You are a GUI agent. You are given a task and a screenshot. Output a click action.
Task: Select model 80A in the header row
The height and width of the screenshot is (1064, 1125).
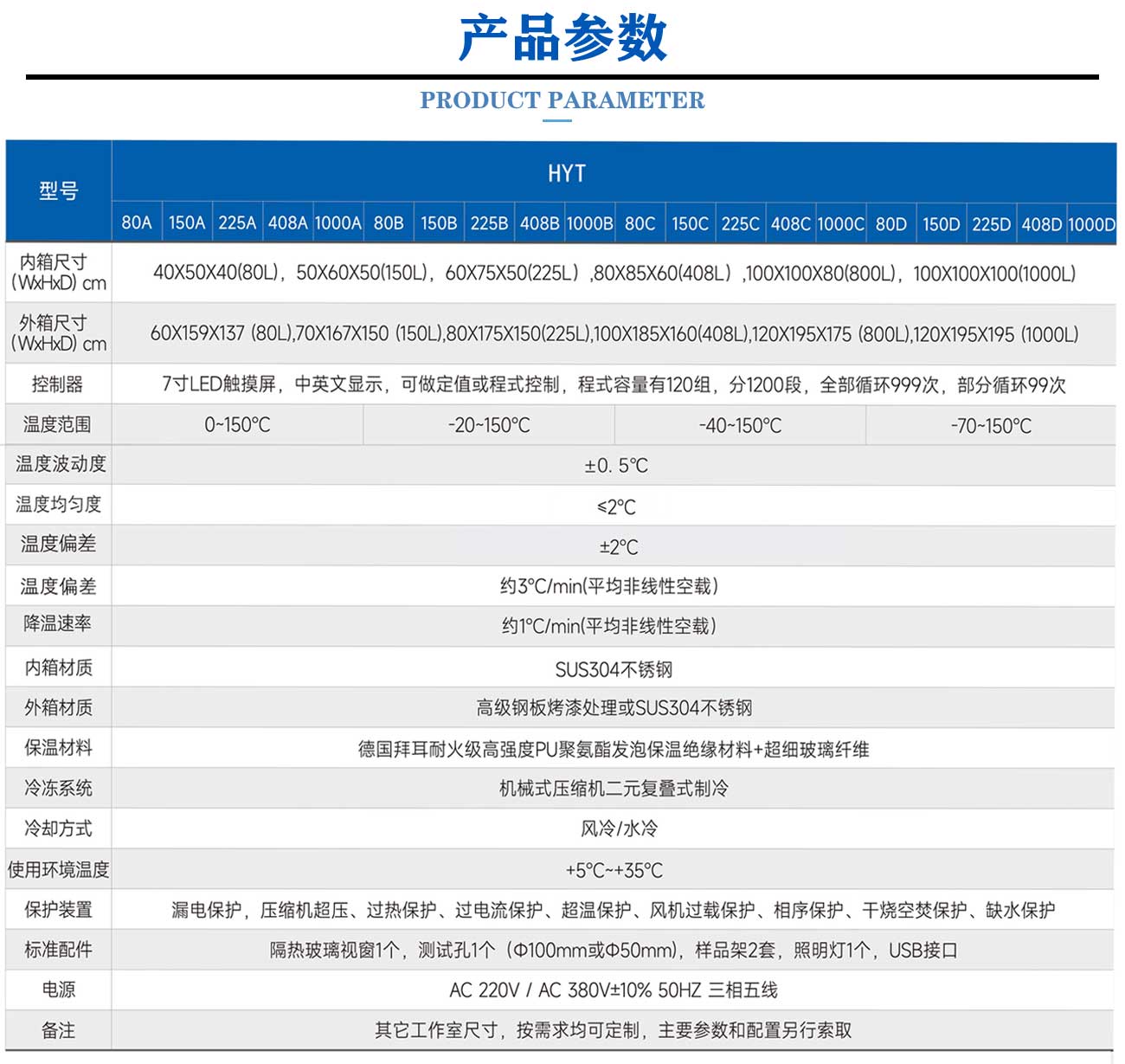pyautogui.click(x=137, y=223)
